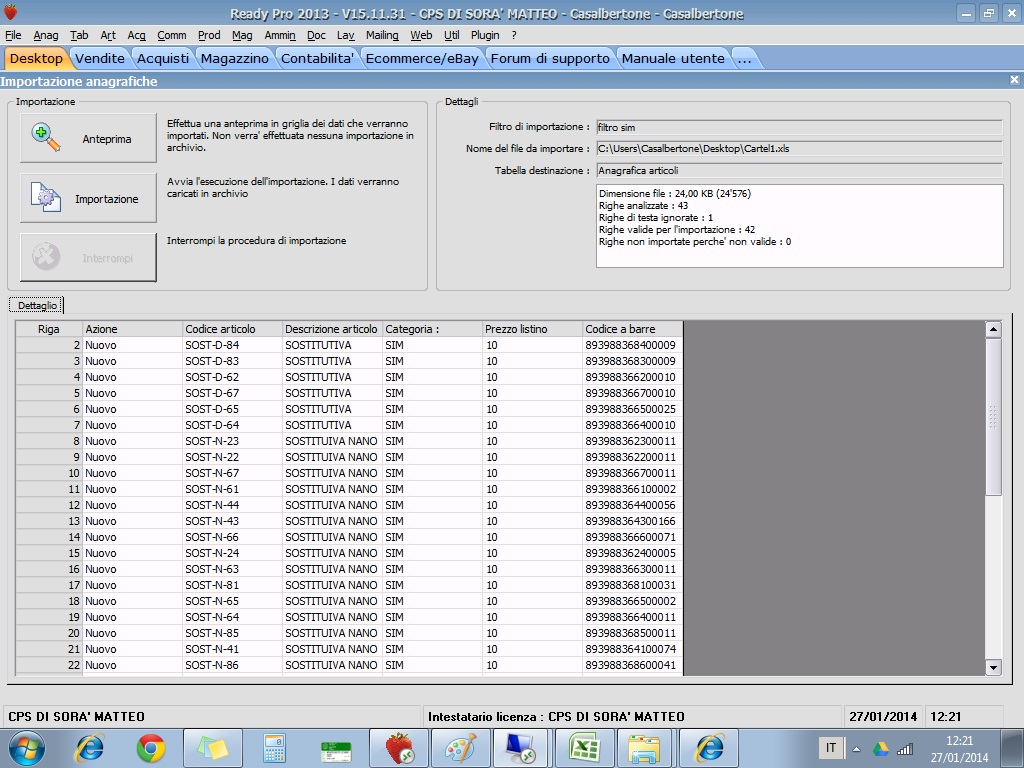1024x768 pixels.
Task: Select the cell SOST-D-84
Action: 232,345
